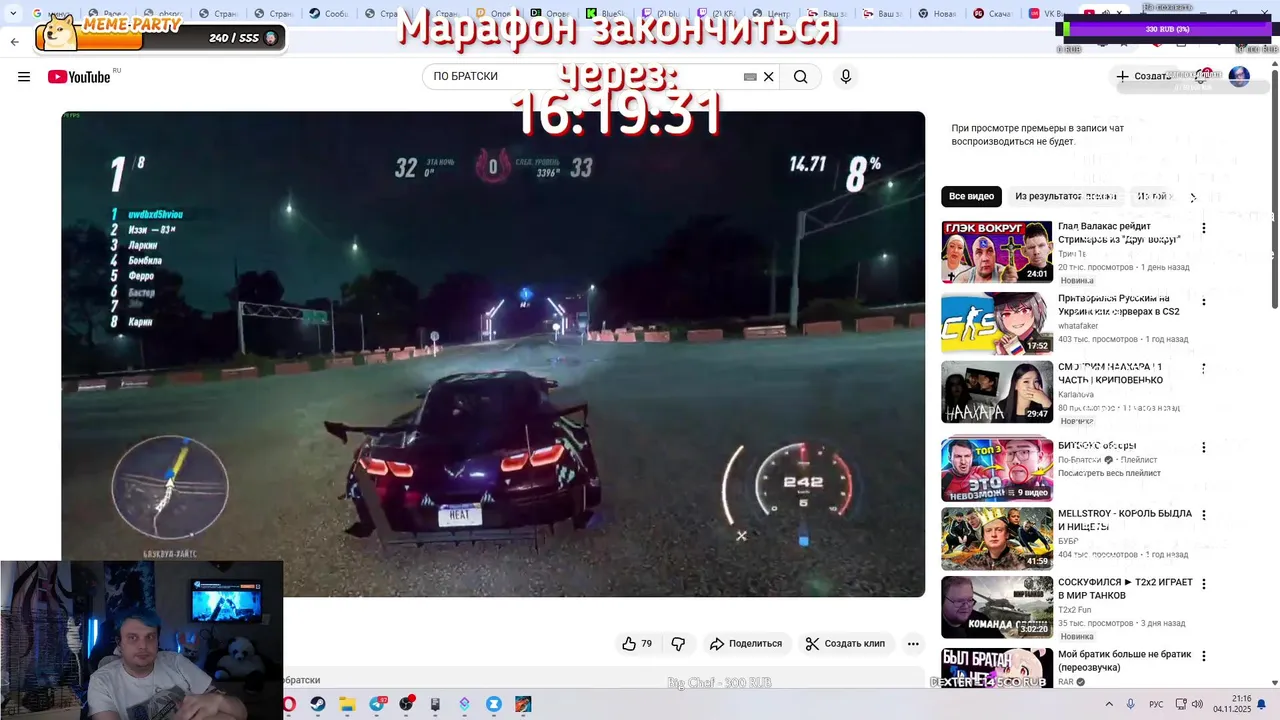1280x720 pixels.
Task: Open Opera from the taskbar
Action: point(289,704)
